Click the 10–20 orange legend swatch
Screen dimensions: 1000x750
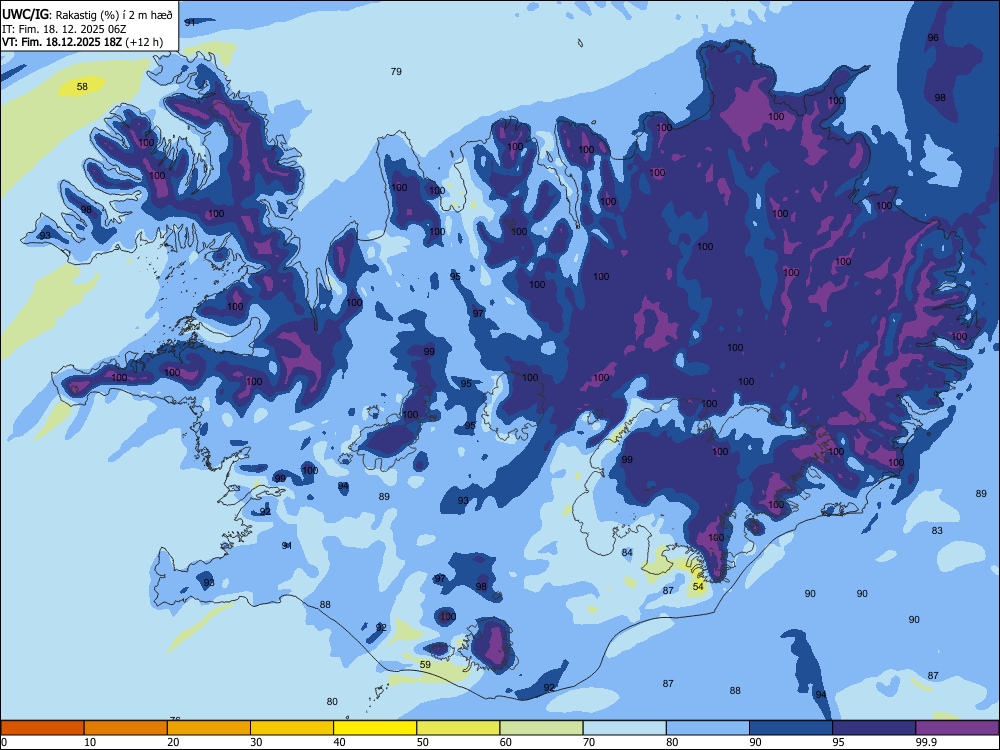coord(126,728)
